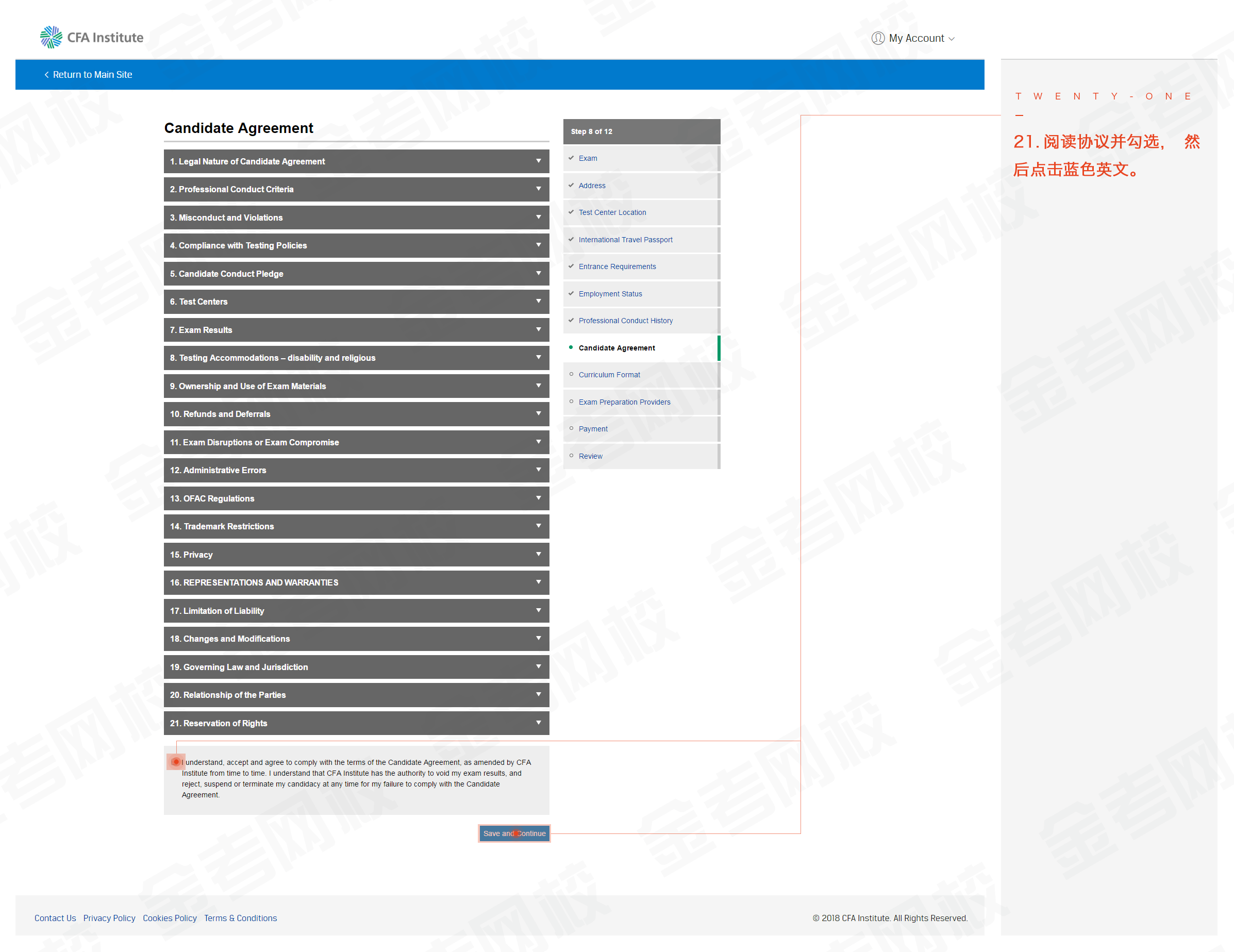Click the Step 8 of 12 header

click(641, 131)
